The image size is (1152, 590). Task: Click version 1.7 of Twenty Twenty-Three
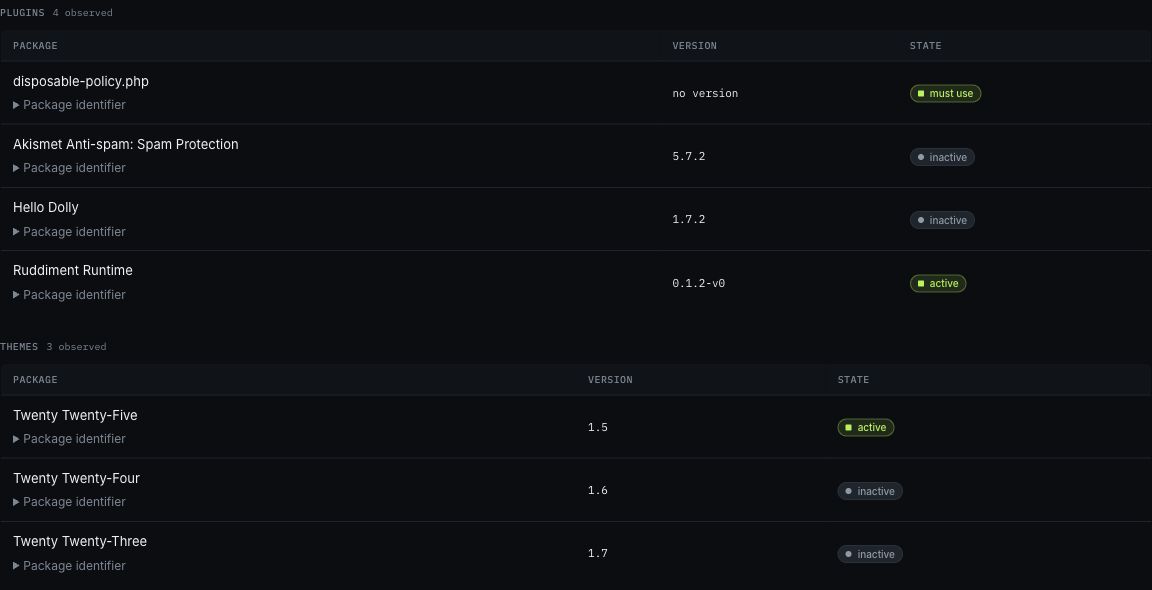597,554
